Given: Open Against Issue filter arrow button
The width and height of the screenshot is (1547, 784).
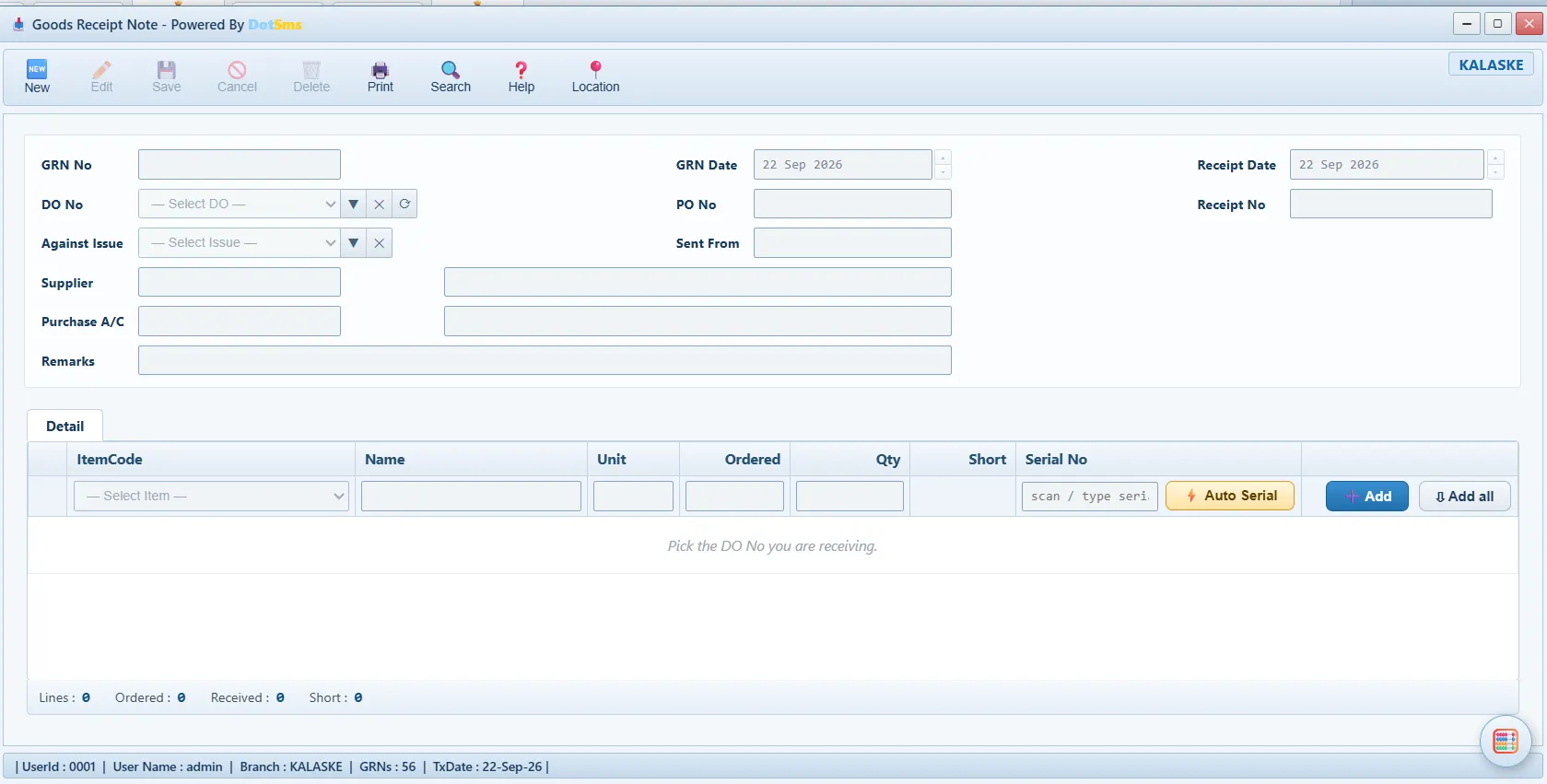Looking at the screenshot, I should [353, 242].
